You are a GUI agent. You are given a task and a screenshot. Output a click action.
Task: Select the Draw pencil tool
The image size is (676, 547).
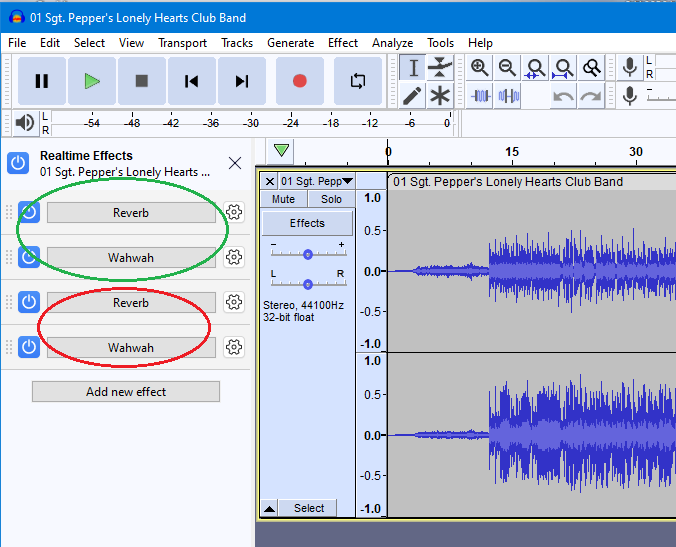click(x=413, y=95)
